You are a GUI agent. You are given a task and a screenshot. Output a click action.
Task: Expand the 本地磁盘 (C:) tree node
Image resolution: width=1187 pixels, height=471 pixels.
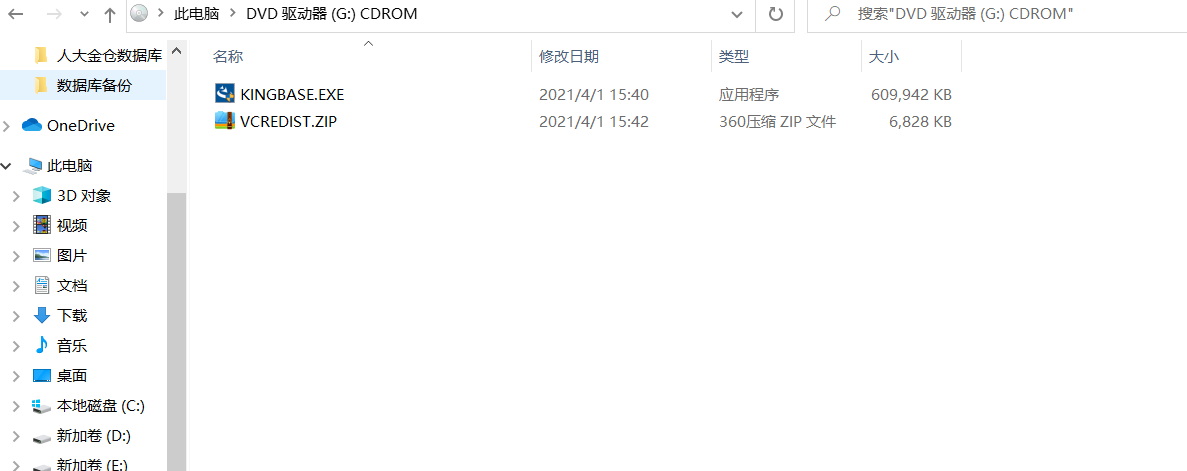tap(16, 407)
